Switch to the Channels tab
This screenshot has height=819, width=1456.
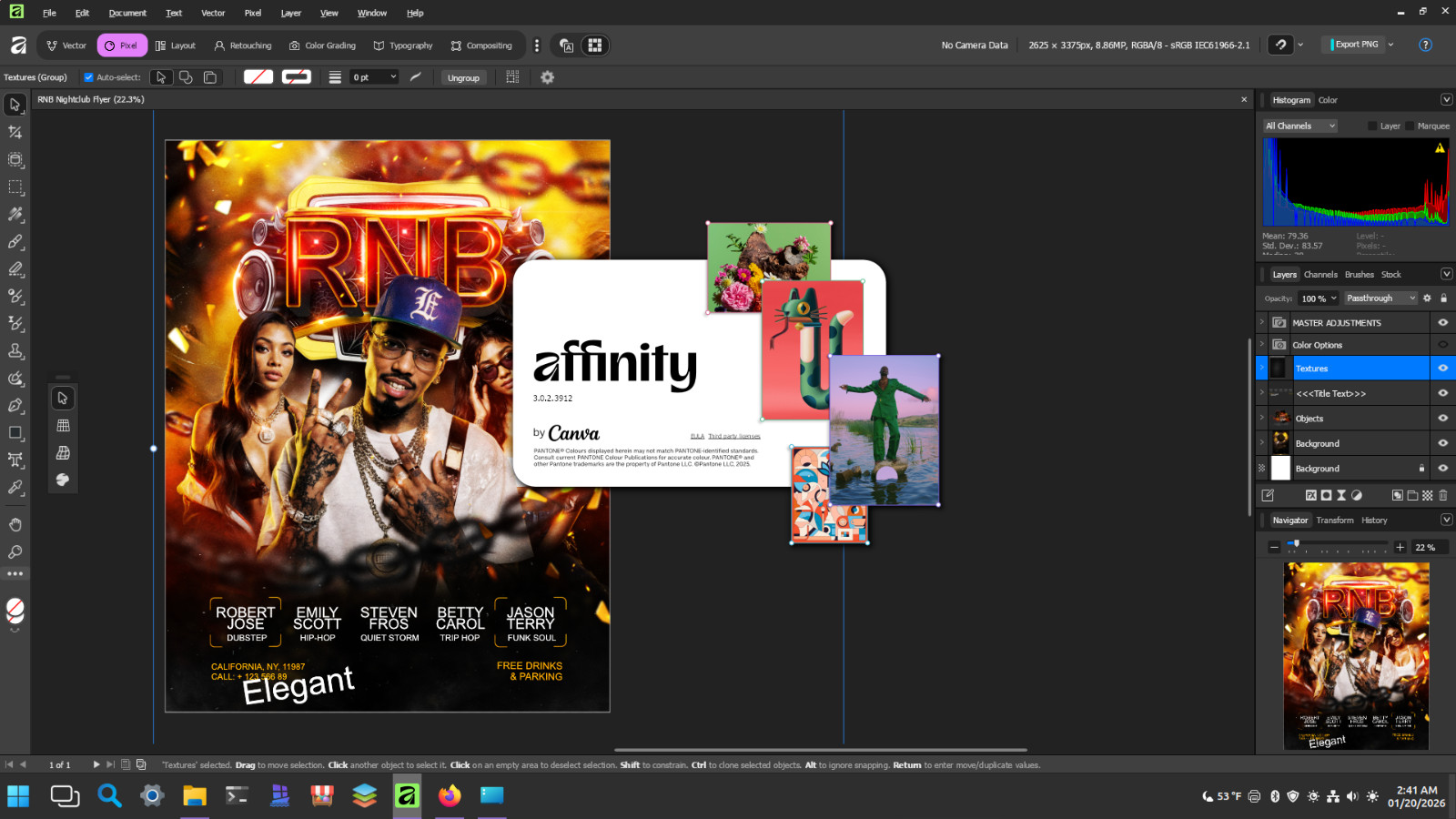tap(1320, 274)
